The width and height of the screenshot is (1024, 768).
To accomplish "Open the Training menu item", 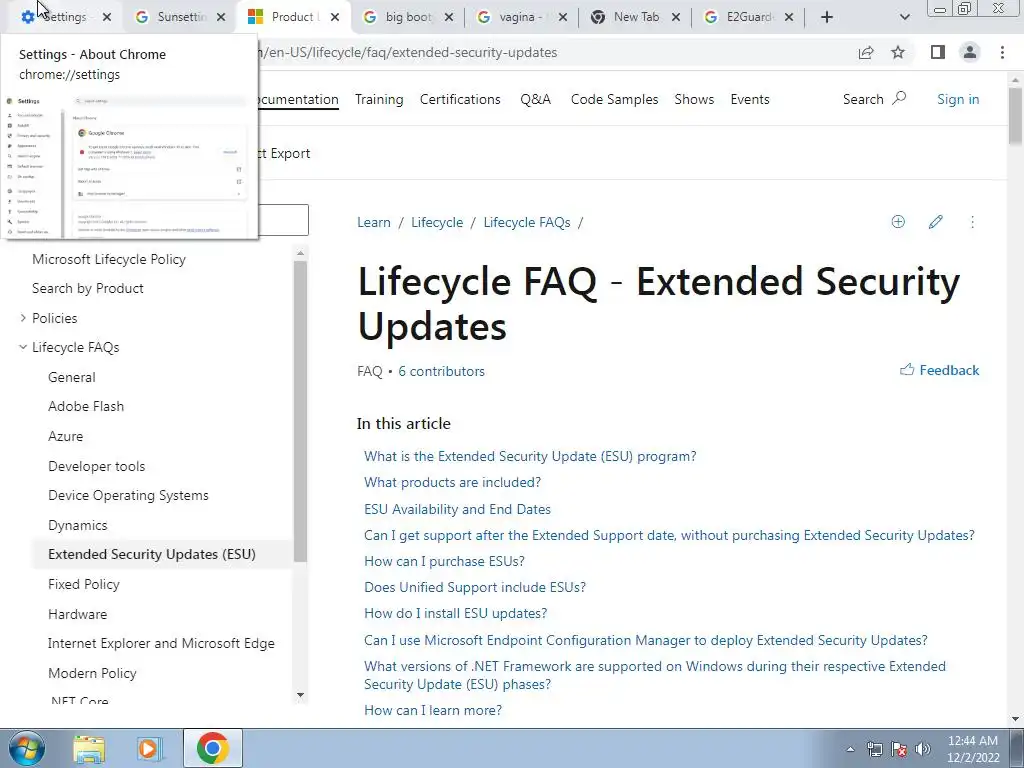I will pos(379,99).
